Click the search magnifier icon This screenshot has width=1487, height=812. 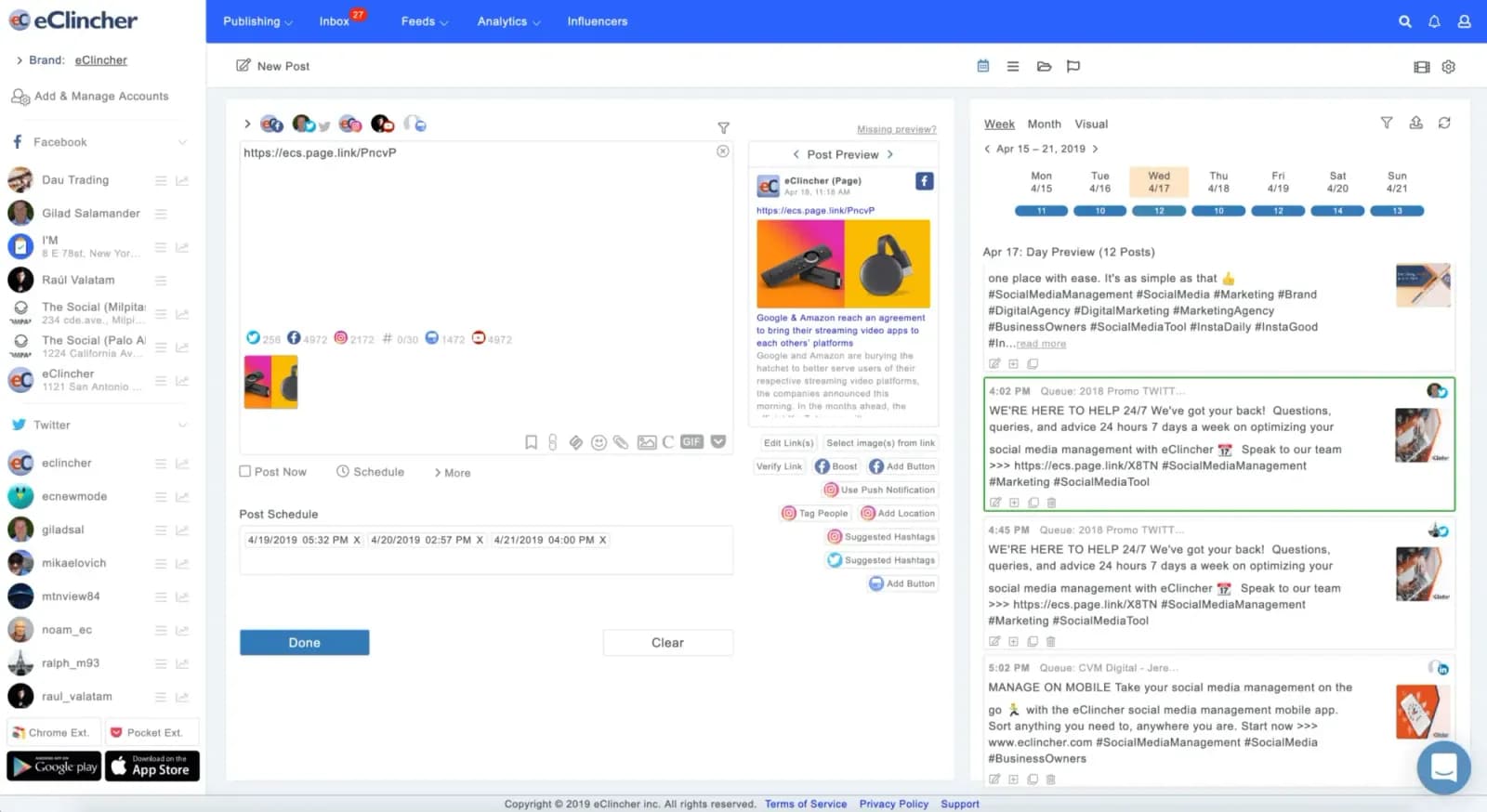[1404, 21]
